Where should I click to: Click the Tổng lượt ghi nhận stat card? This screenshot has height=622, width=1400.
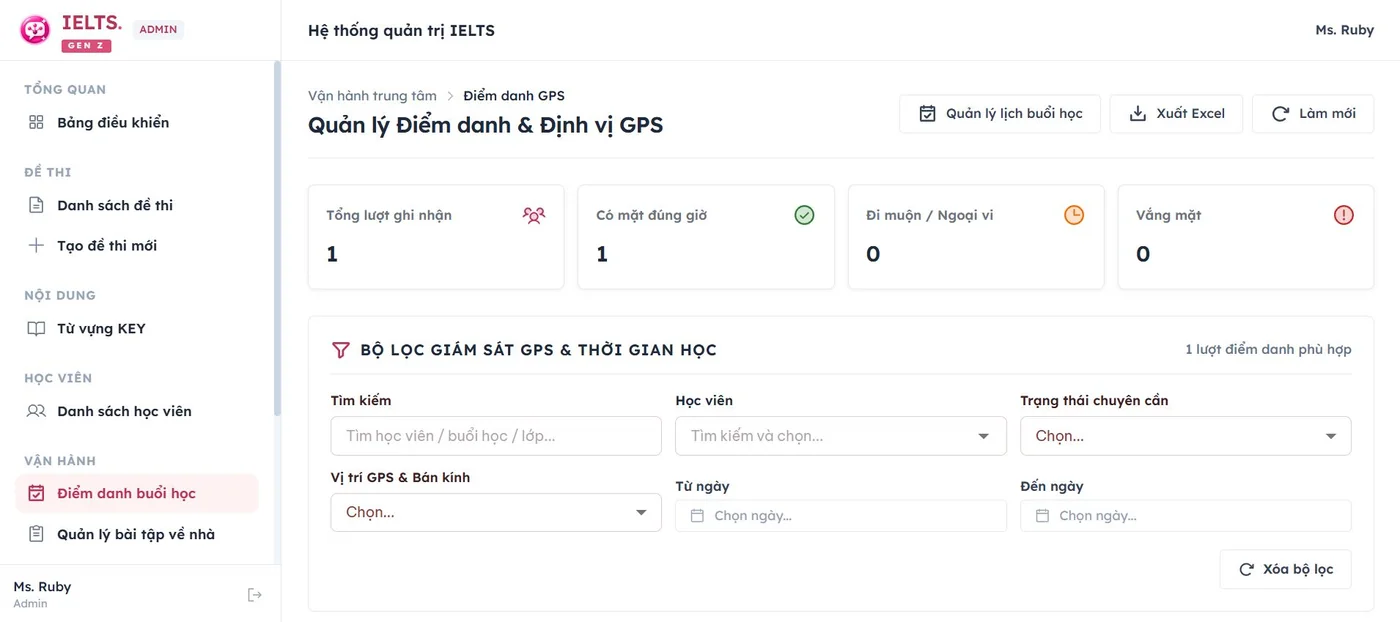pyautogui.click(x=436, y=237)
